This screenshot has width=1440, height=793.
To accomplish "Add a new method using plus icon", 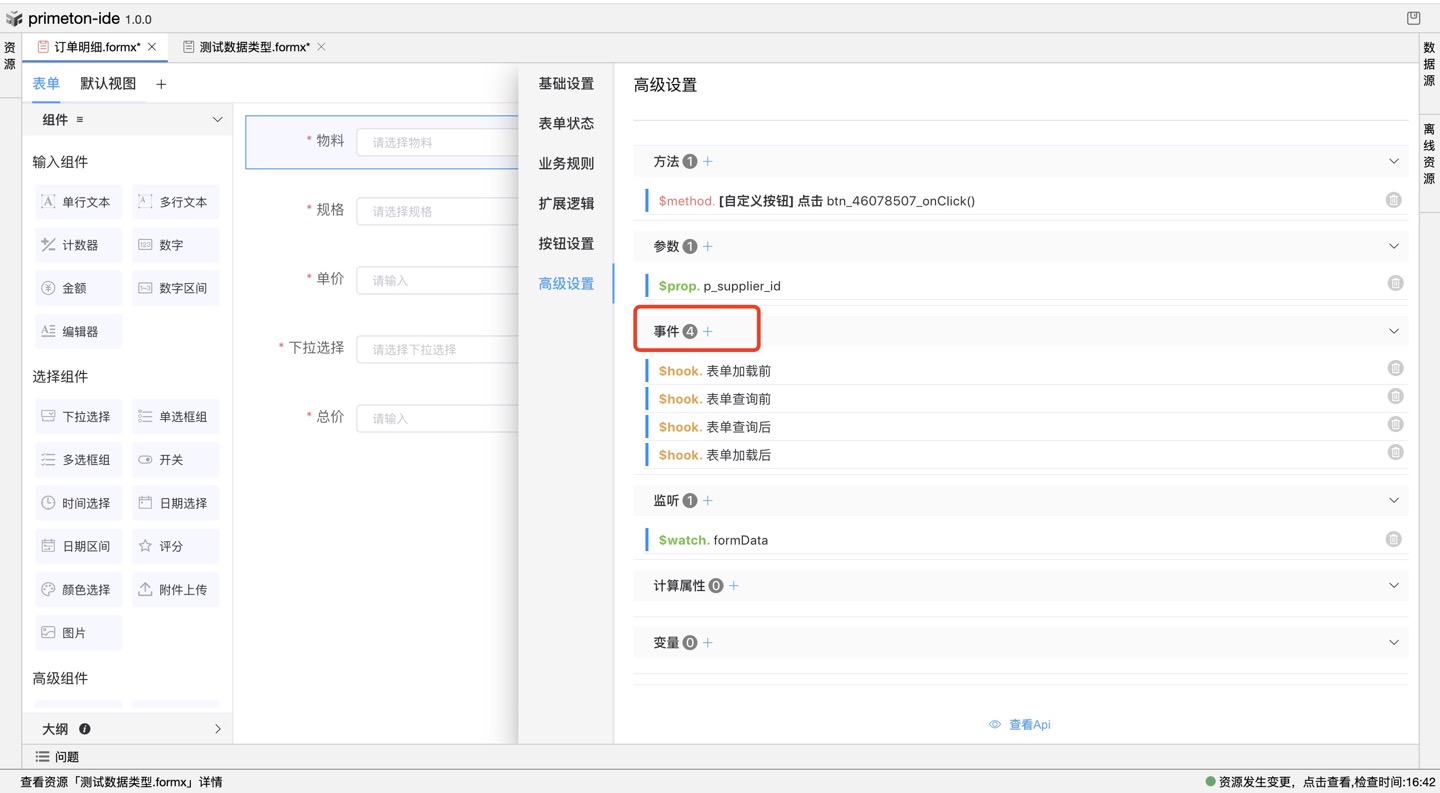I will [x=708, y=161].
